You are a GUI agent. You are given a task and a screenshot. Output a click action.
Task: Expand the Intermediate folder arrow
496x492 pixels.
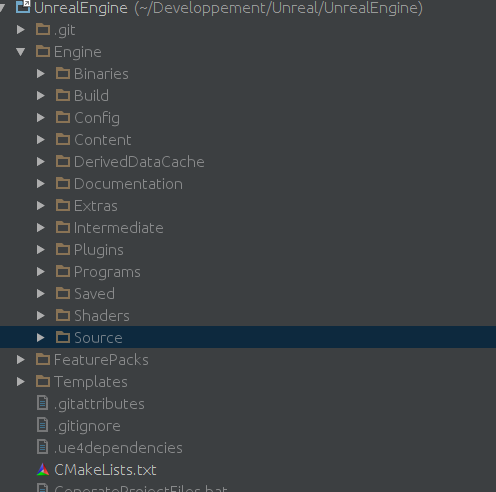pyautogui.click(x=41, y=227)
